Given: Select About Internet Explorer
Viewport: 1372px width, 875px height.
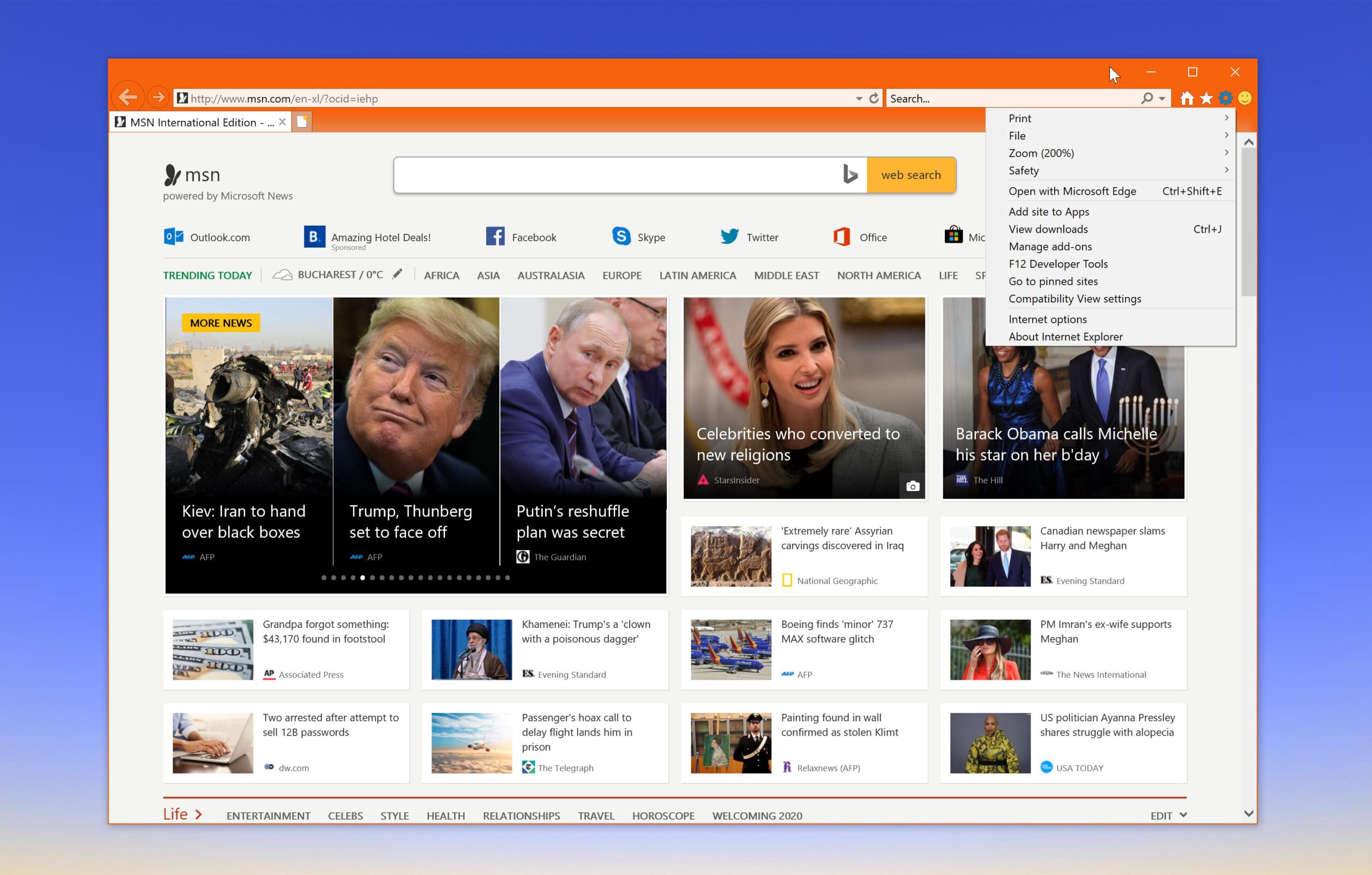Looking at the screenshot, I should pos(1110,336).
